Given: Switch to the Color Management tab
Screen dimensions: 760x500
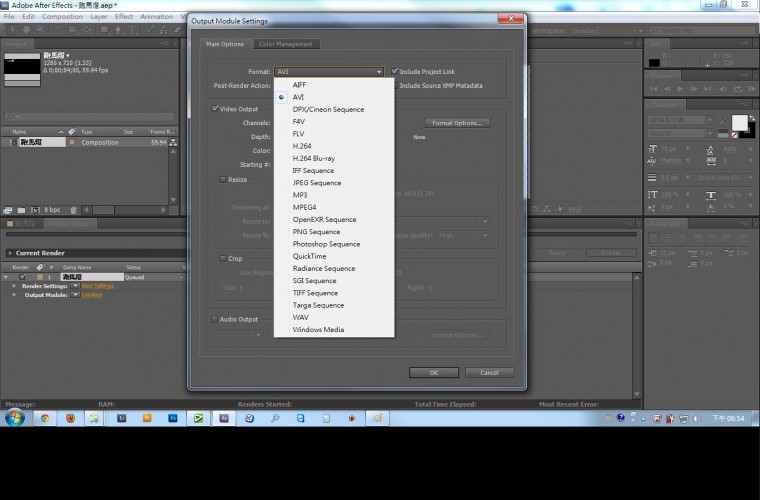Looking at the screenshot, I should 286,44.
